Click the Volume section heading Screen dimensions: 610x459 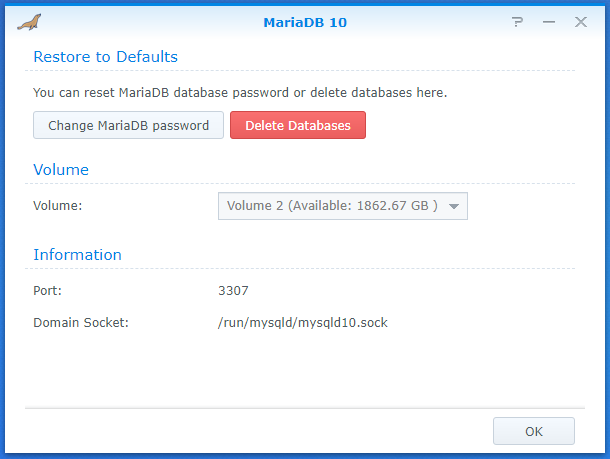click(61, 170)
